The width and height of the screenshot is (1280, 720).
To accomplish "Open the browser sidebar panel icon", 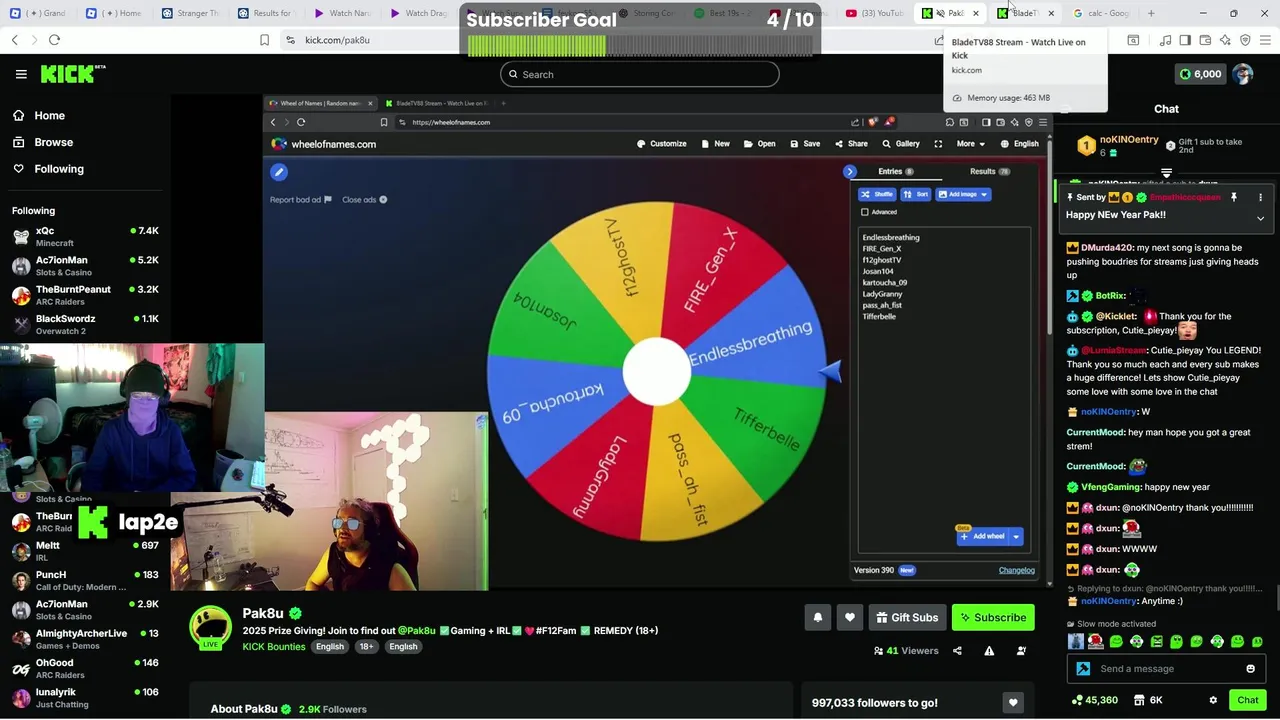I will tap(1185, 40).
